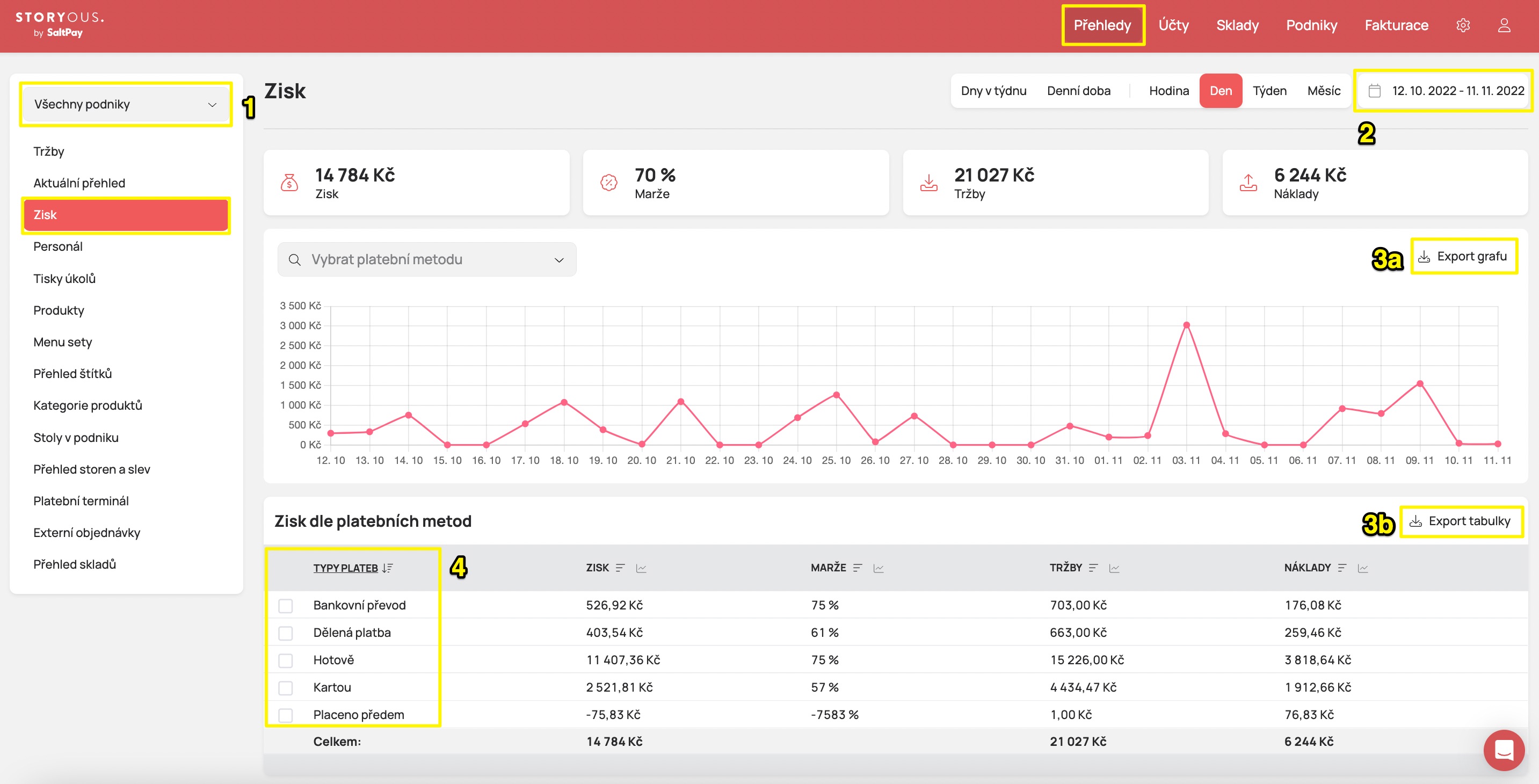1539x784 pixels.
Task: Click the 09. 11 chart data point
Action: pos(1420,383)
